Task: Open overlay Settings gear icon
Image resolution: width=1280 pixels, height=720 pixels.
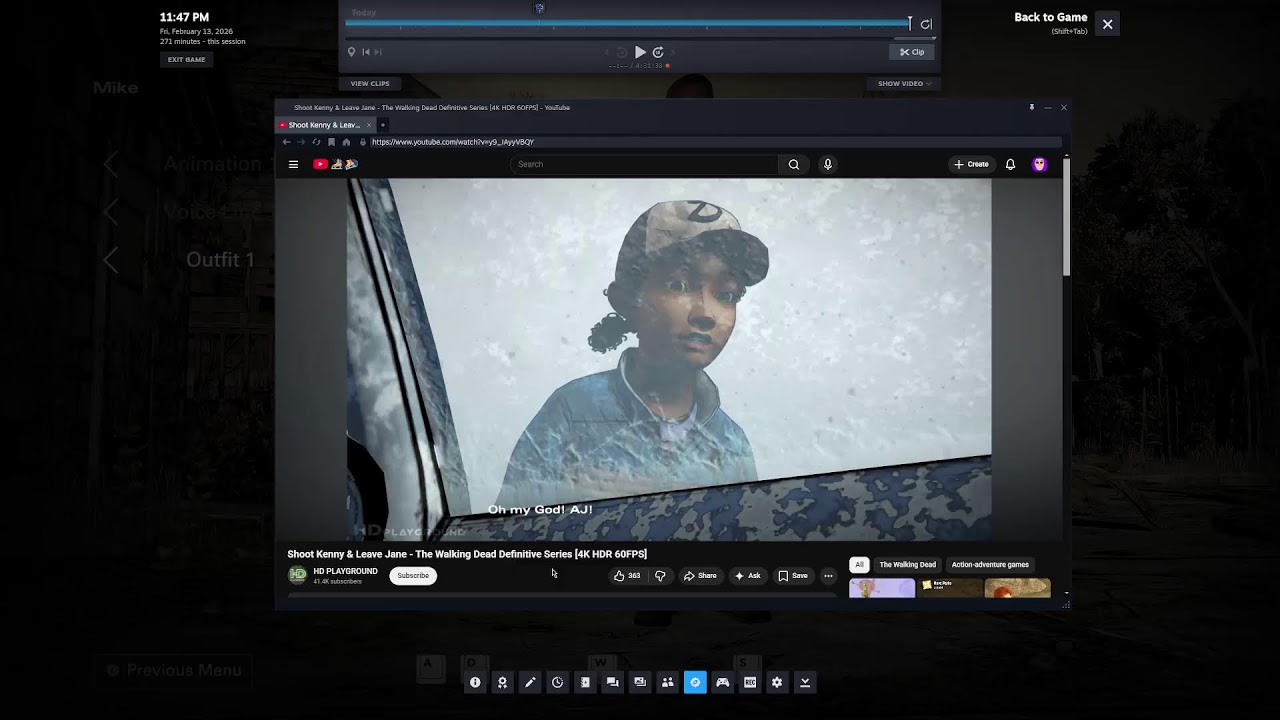Action: coord(777,682)
